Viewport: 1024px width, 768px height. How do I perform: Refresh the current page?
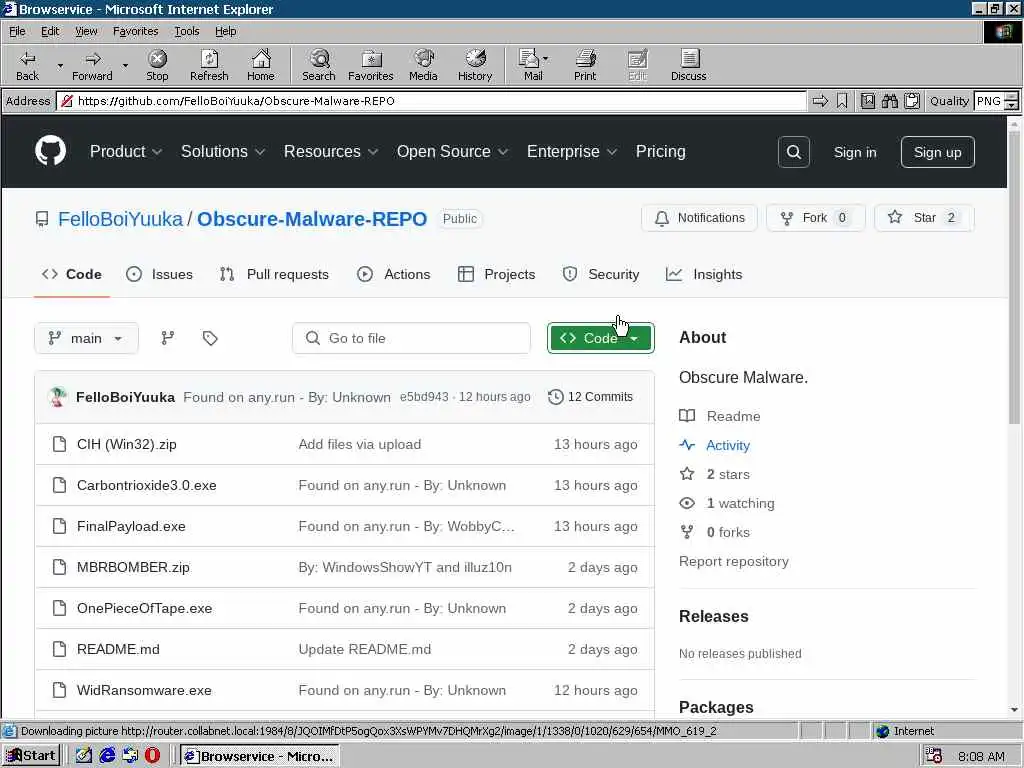(x=209, y=65)
